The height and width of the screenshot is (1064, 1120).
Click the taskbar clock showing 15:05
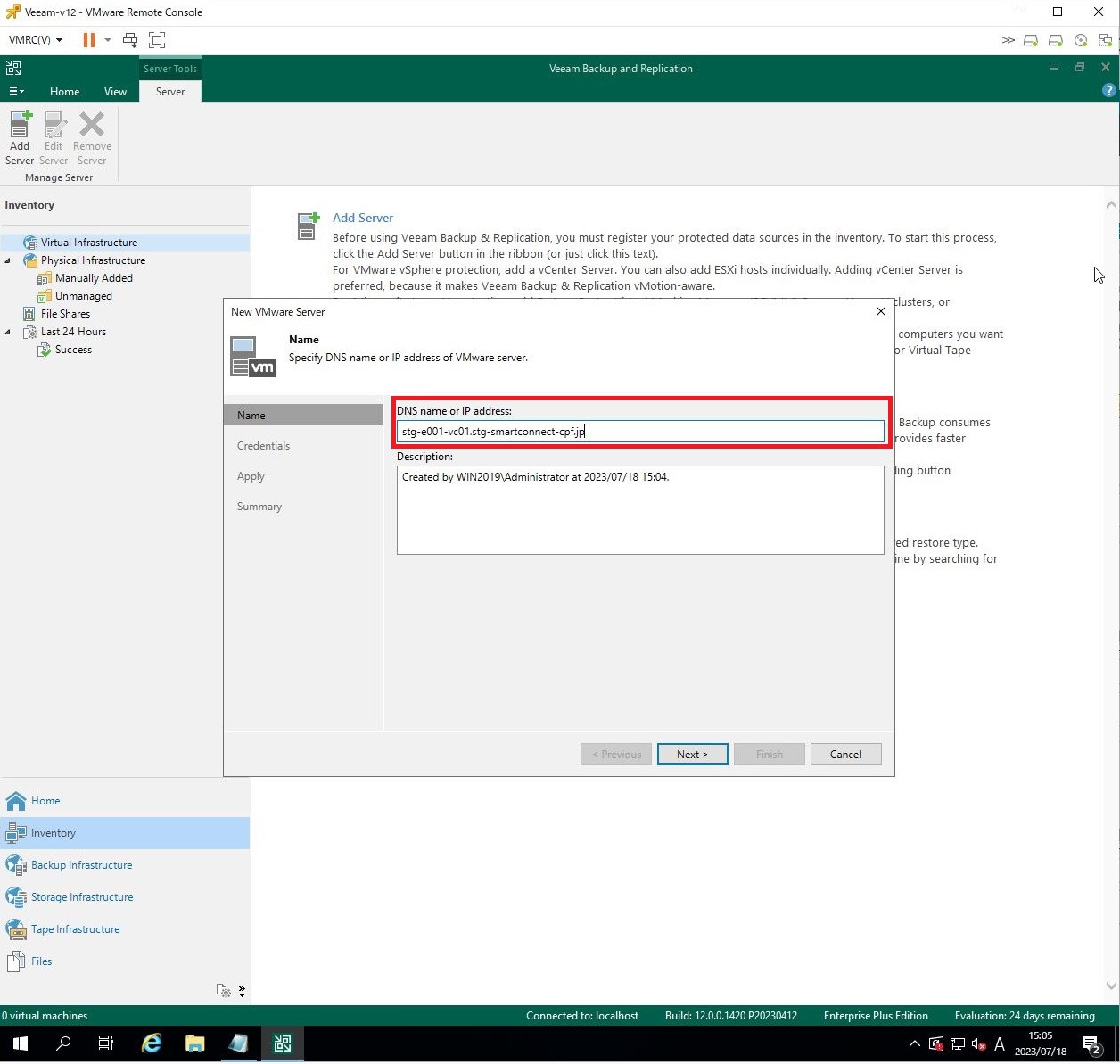(1041, 1043)
